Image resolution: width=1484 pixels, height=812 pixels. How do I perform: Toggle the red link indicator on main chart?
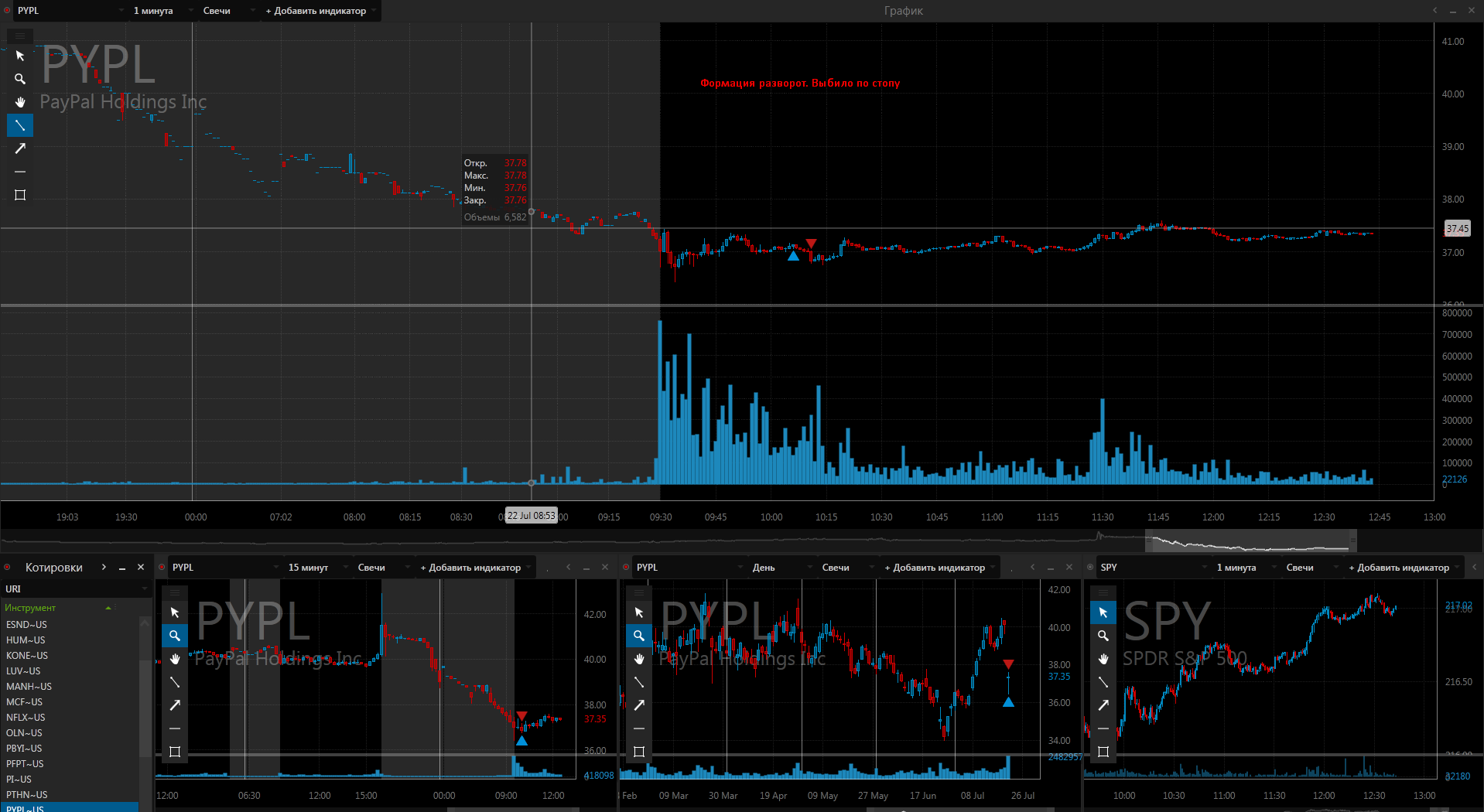point(7,11)
